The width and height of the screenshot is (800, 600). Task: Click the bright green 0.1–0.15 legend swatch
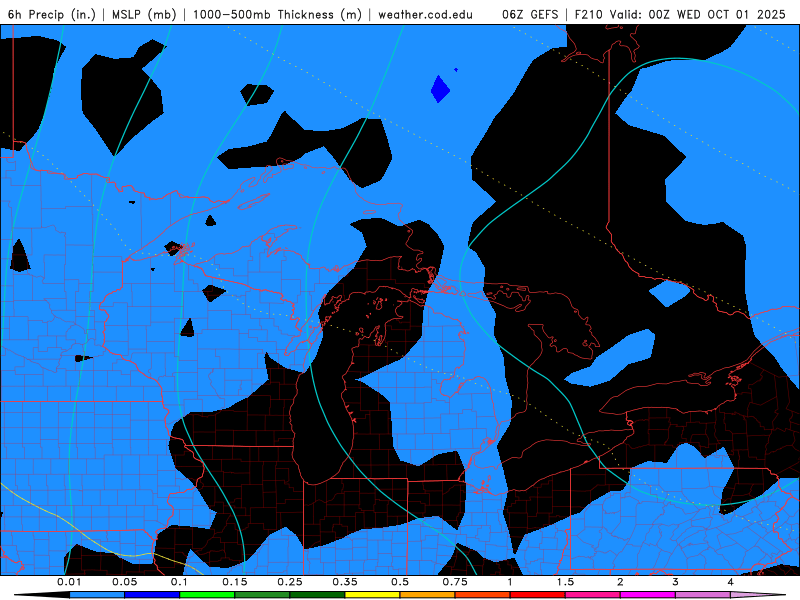(207, 595)
